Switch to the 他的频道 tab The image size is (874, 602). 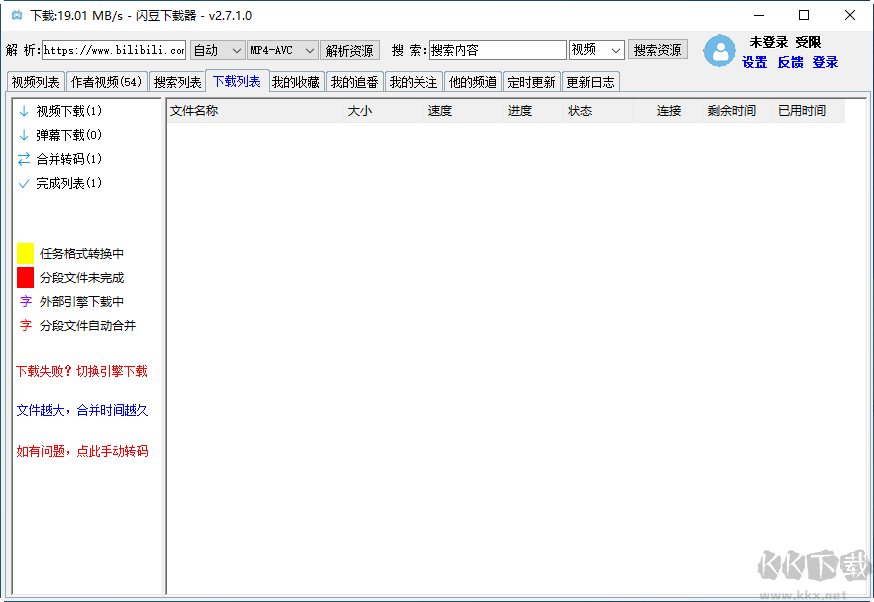coord(473,82)
